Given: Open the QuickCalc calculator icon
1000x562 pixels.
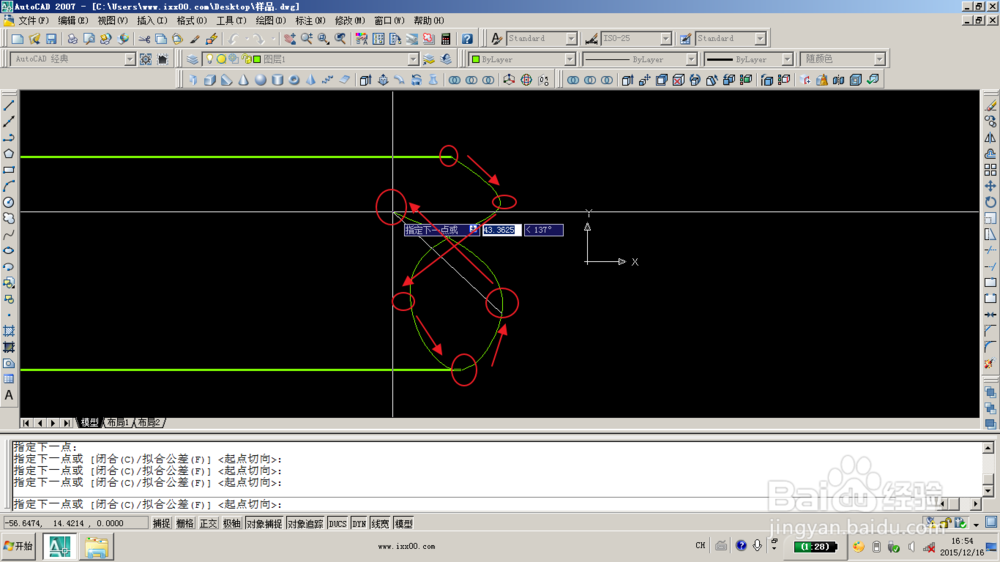Looking at the screenshot, I should coord(446,39).
